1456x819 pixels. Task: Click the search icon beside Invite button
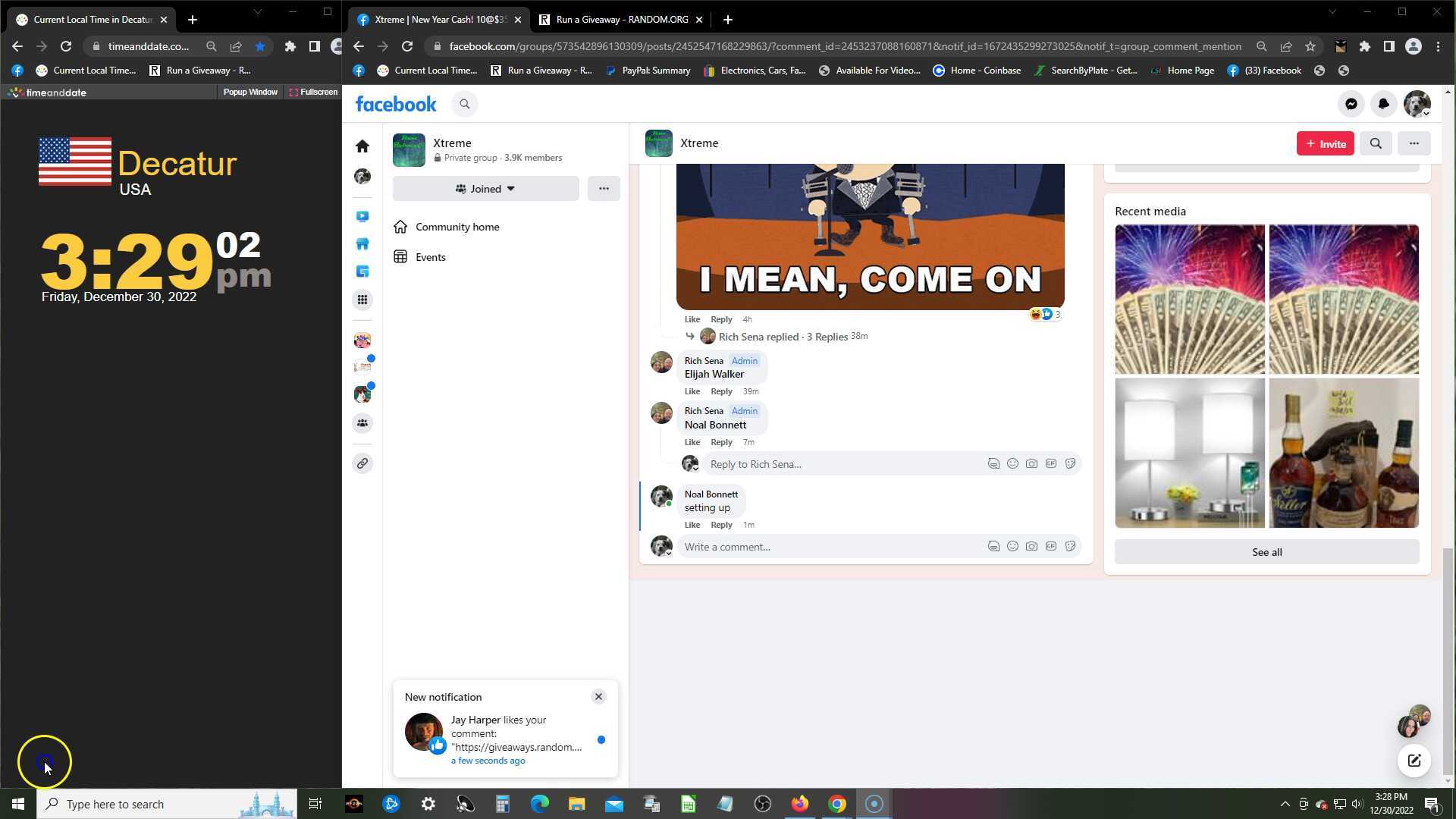[1376, 143]
